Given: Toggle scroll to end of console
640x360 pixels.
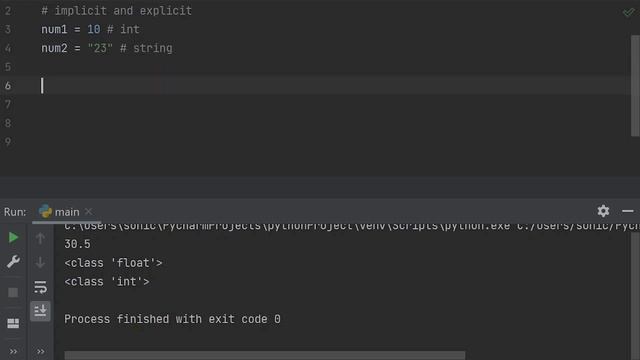Looking at the screenshot, I should pyautogui.click(x=40, y=311).
